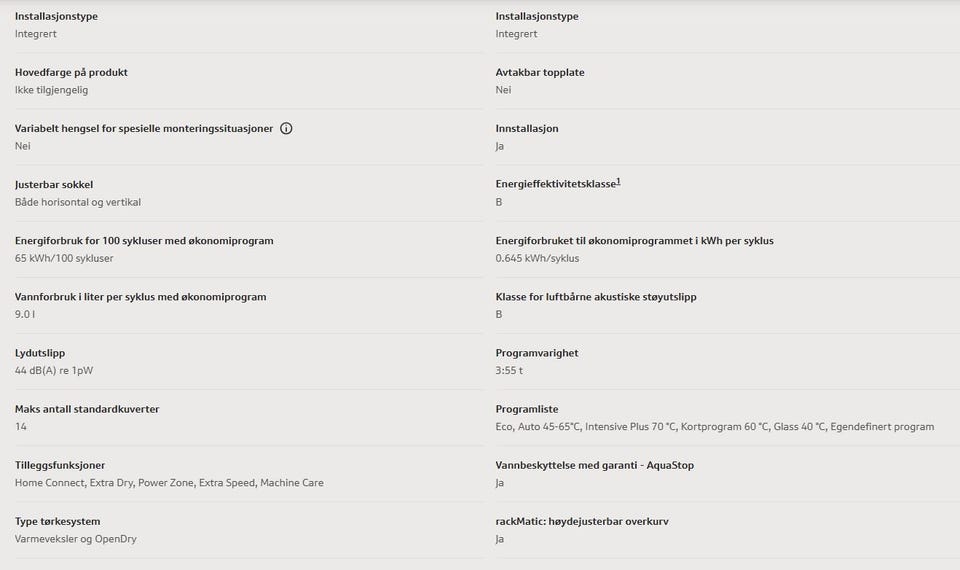Click 'Klasse for luftbårne akustiske støyutslipp' label
This screenshot has height=570, width=960.
(x=596, y=297)
